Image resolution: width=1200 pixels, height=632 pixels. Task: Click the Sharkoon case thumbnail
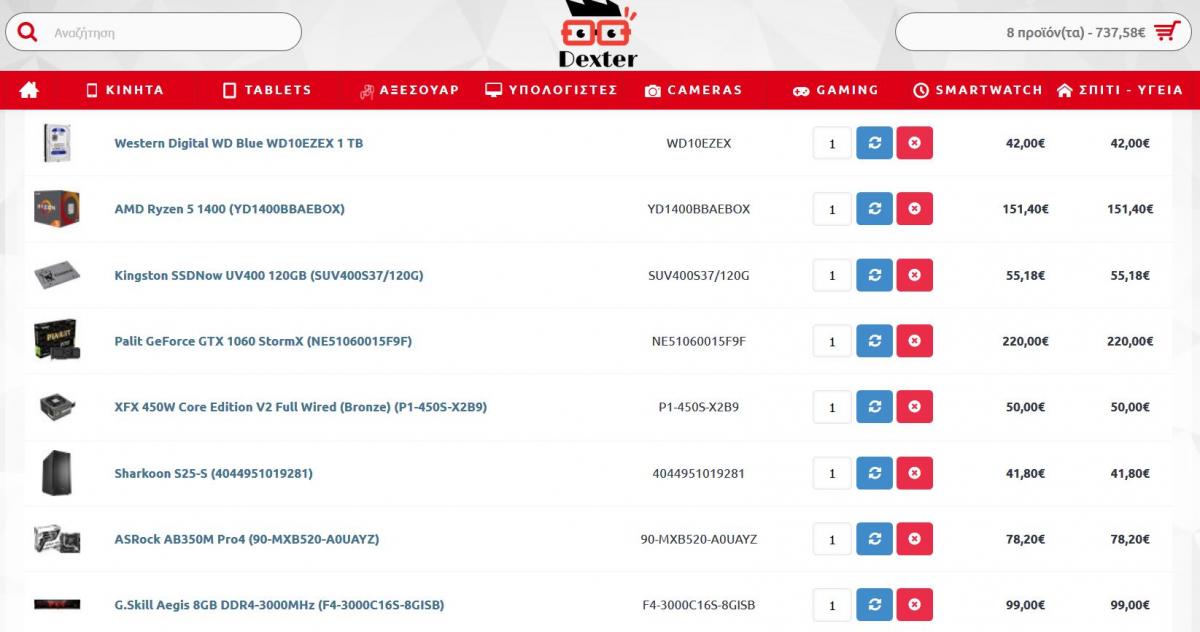coord(56,473)
